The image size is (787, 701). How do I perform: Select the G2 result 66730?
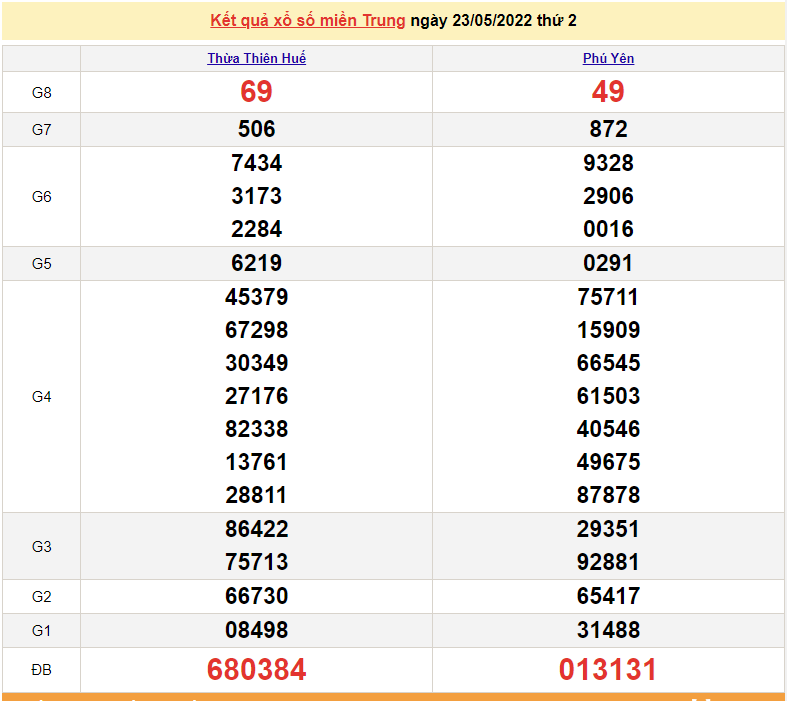tap(256, 596)
